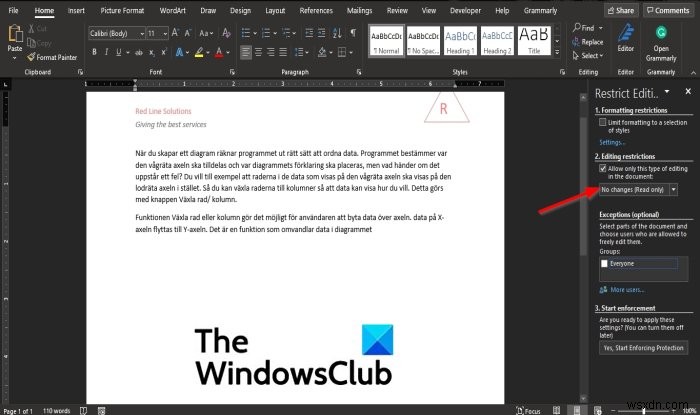Open the File tab
The height and width of the screenshot is (415, 700).
point(13,10)
